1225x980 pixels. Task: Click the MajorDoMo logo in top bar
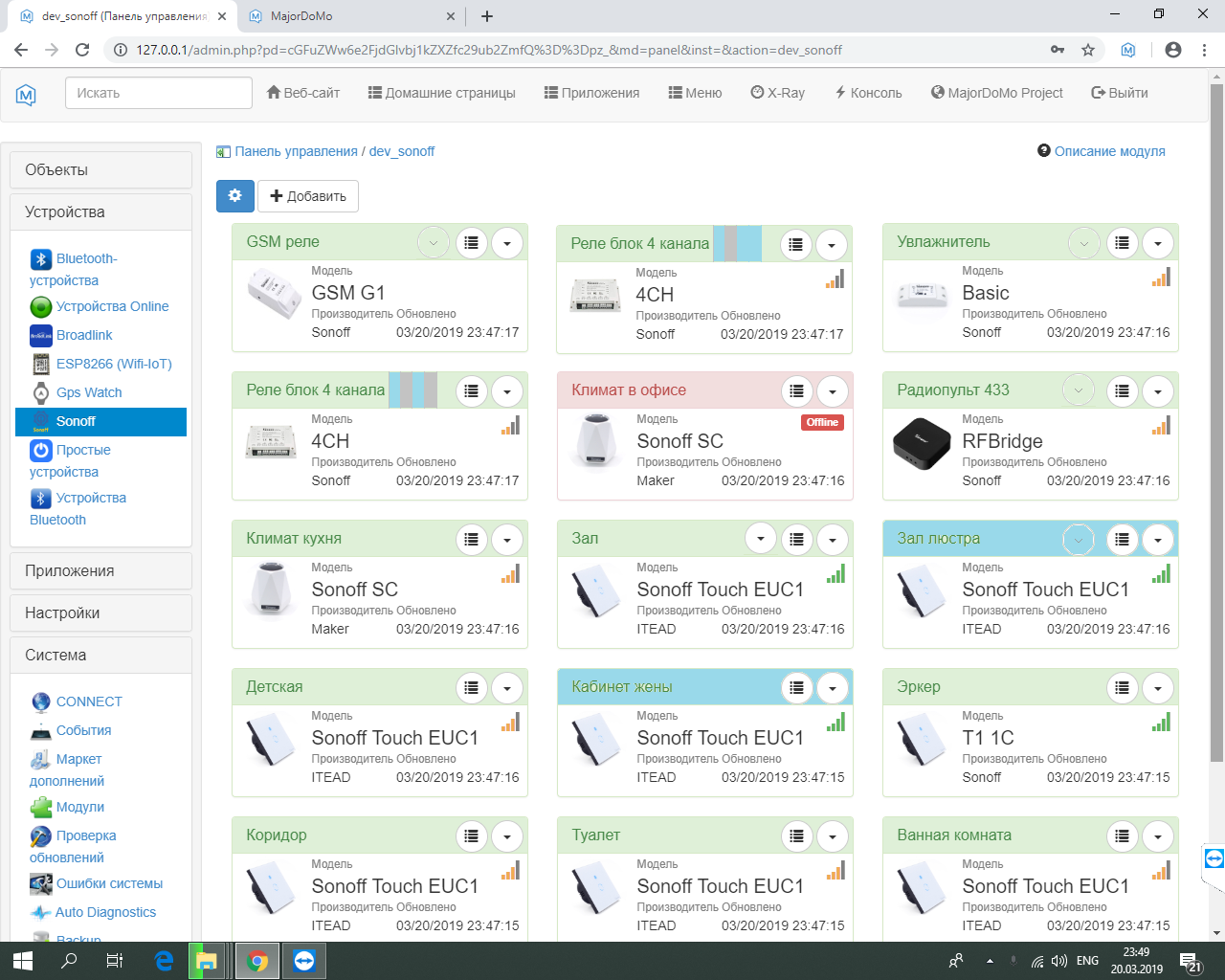26,94
